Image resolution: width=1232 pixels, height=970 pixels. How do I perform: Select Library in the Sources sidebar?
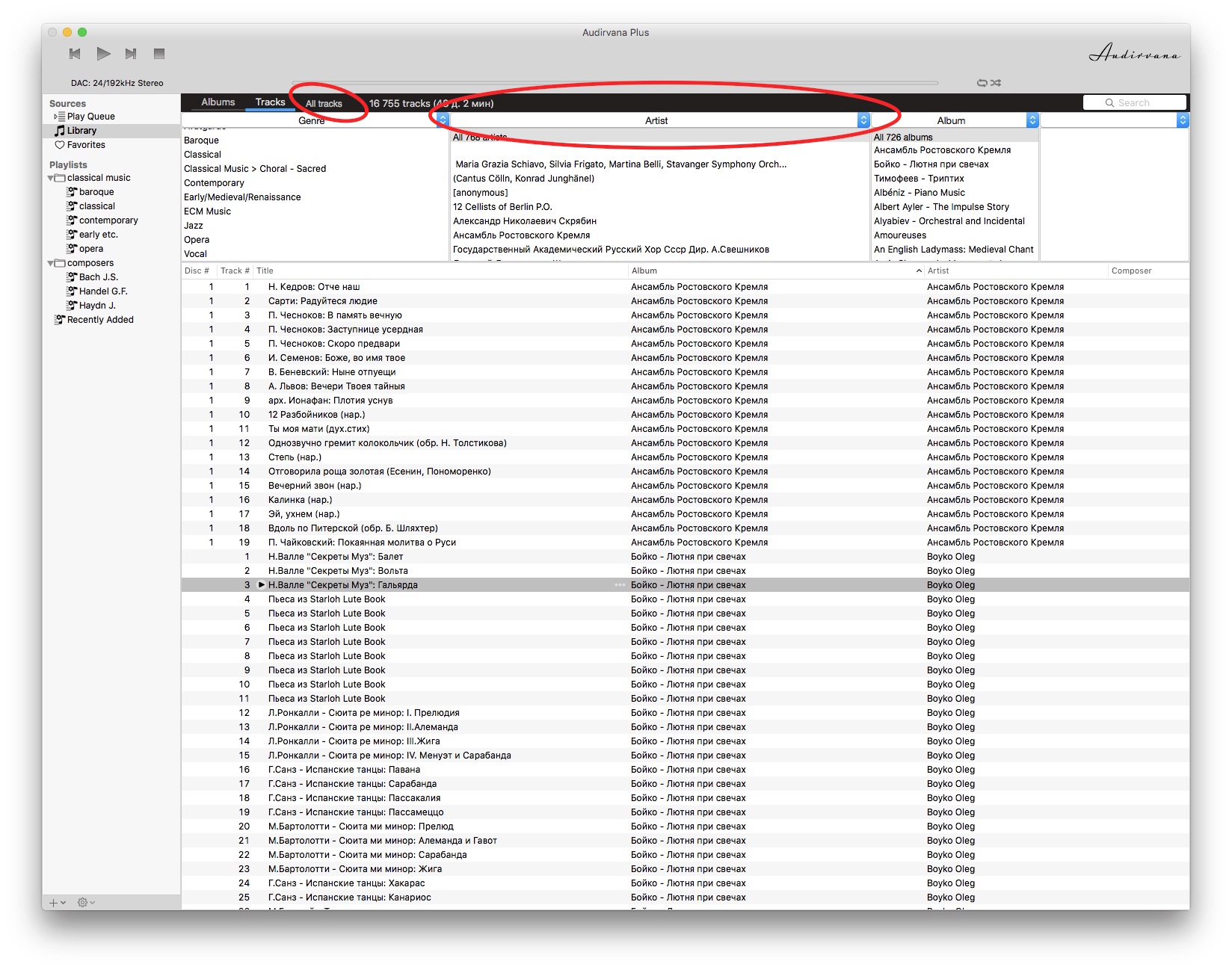coord(81,131)
